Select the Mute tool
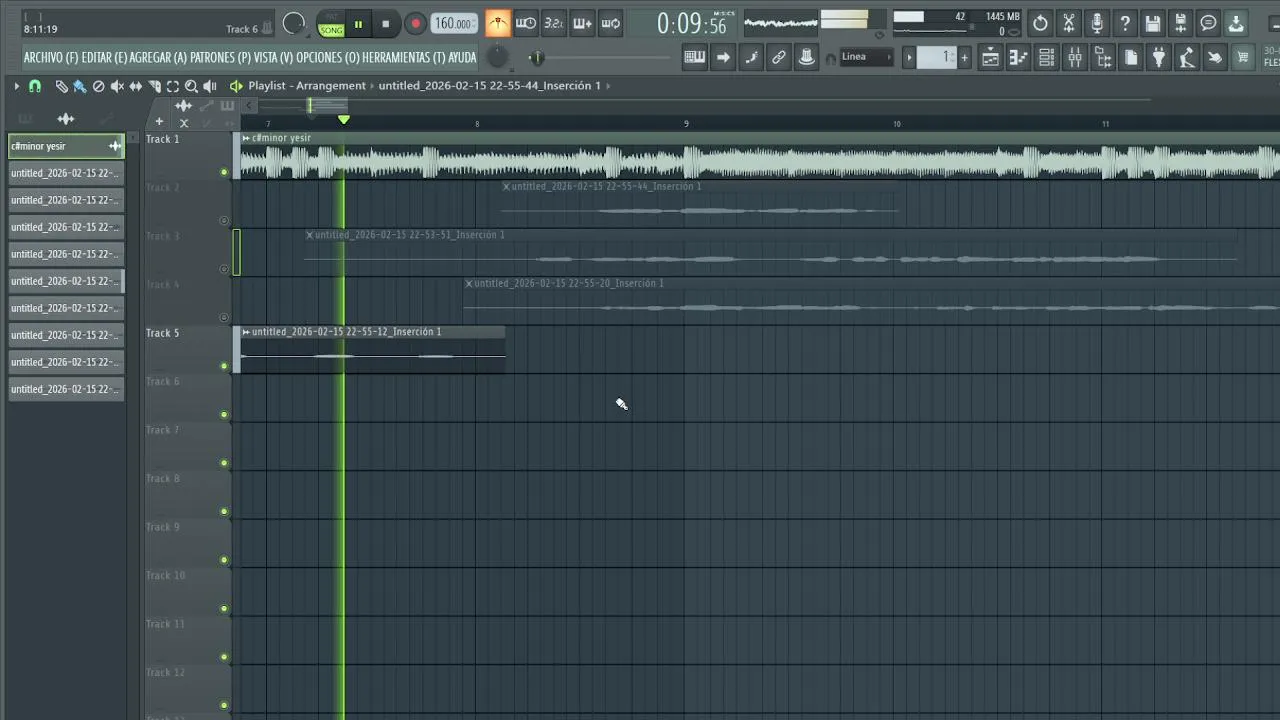Image resolution: width=1280 pixels, height=720 pixels. point(117,86)
